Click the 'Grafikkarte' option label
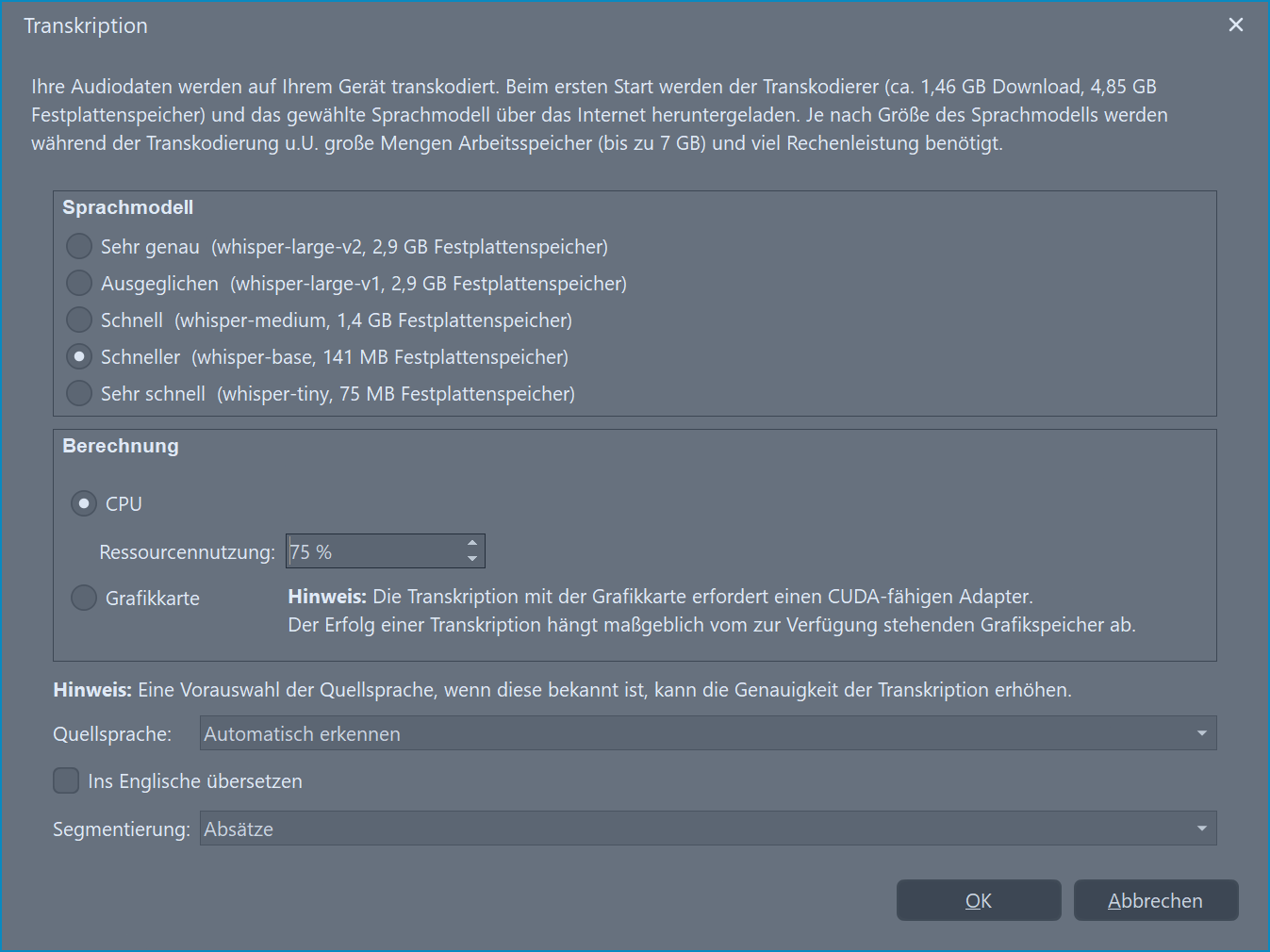The height and width of the screenshot is (952, 1270). click(153, 599)
